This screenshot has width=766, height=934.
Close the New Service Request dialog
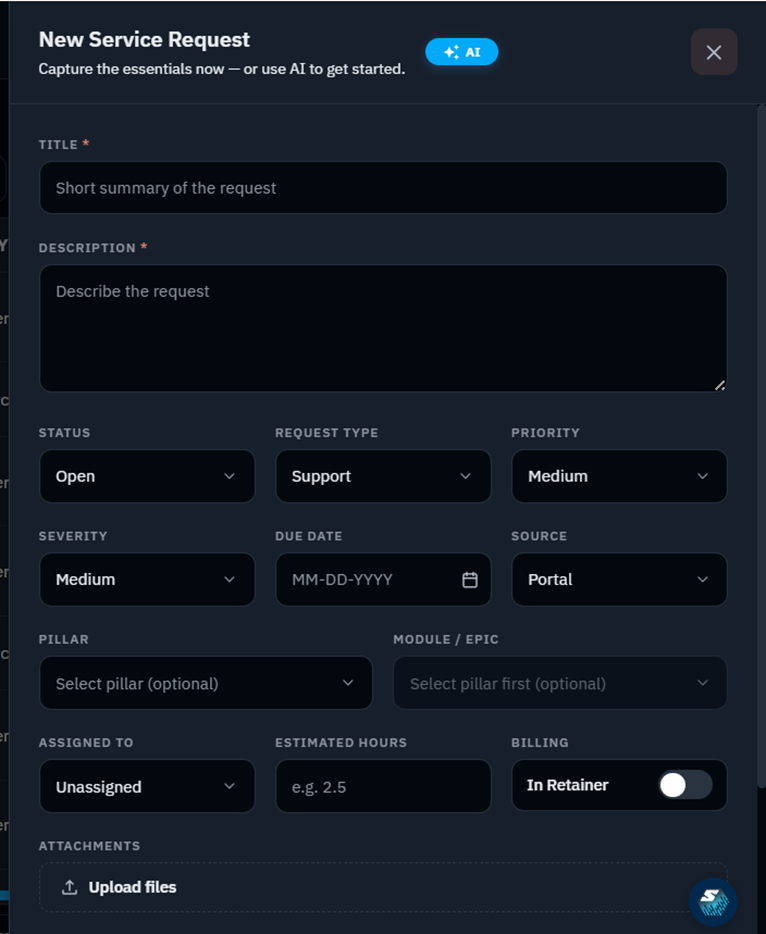click(714, 52)
